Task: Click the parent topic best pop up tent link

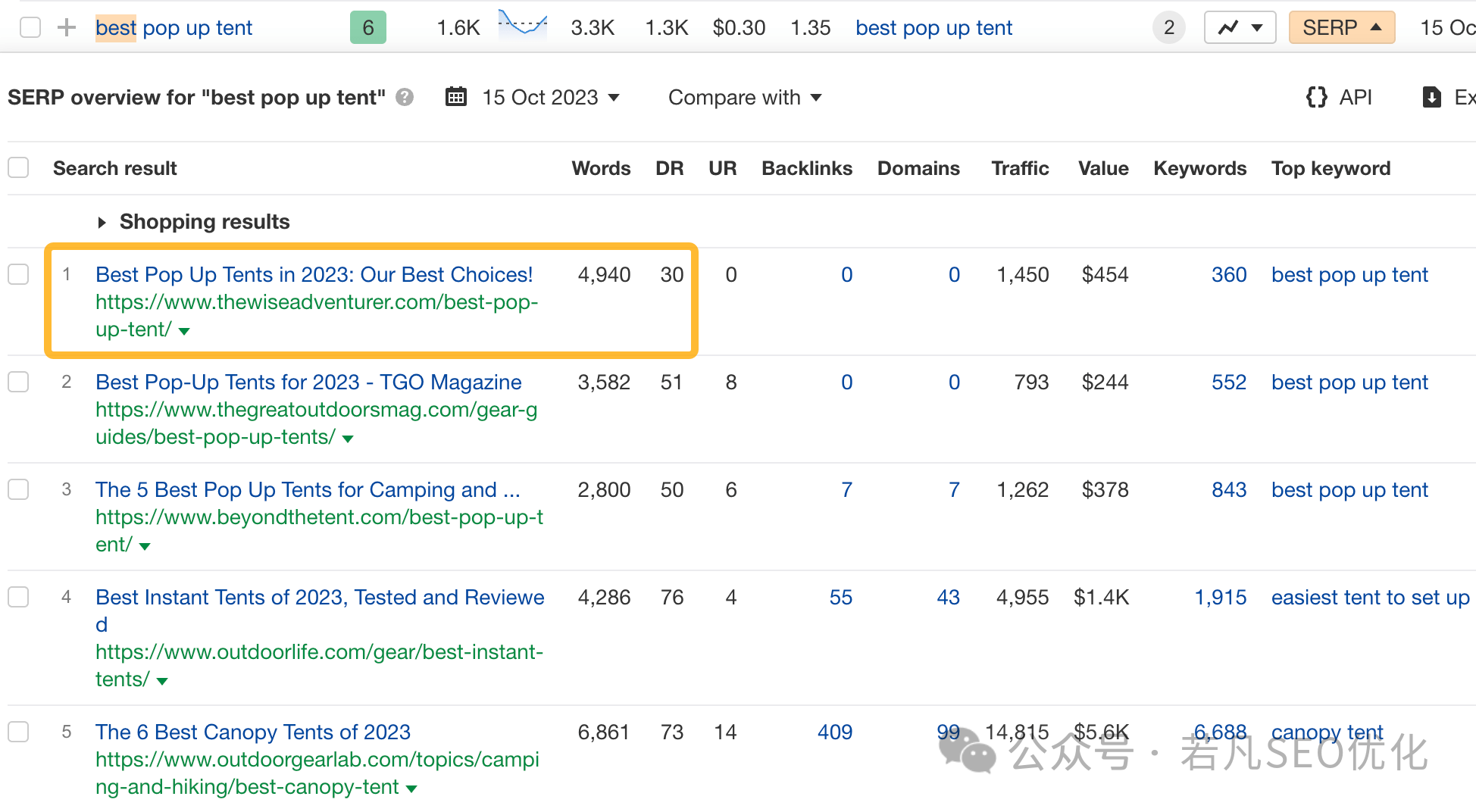Action: tap(933, 28)
